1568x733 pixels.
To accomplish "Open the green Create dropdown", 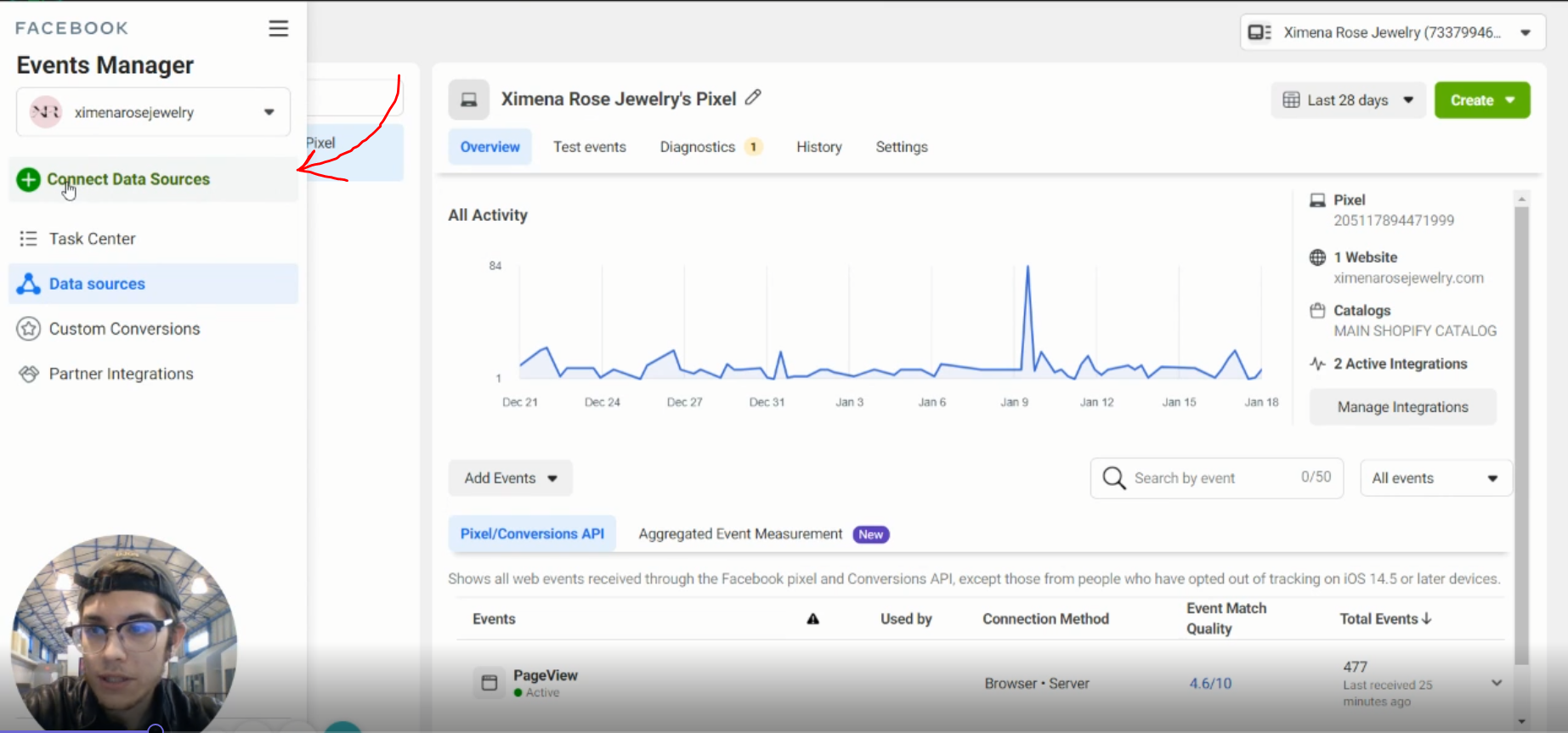I will click(1482, 100).
